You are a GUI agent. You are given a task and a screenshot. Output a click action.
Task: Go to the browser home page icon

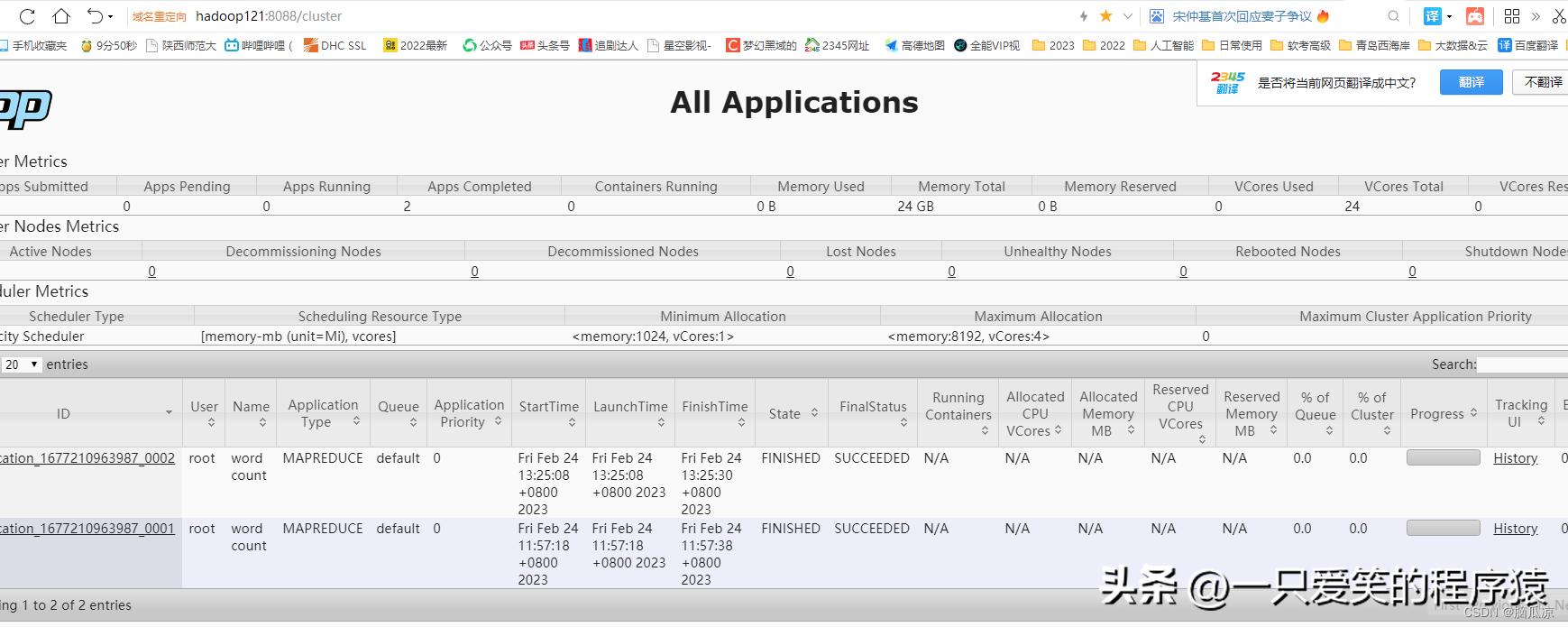coord(60,16)
